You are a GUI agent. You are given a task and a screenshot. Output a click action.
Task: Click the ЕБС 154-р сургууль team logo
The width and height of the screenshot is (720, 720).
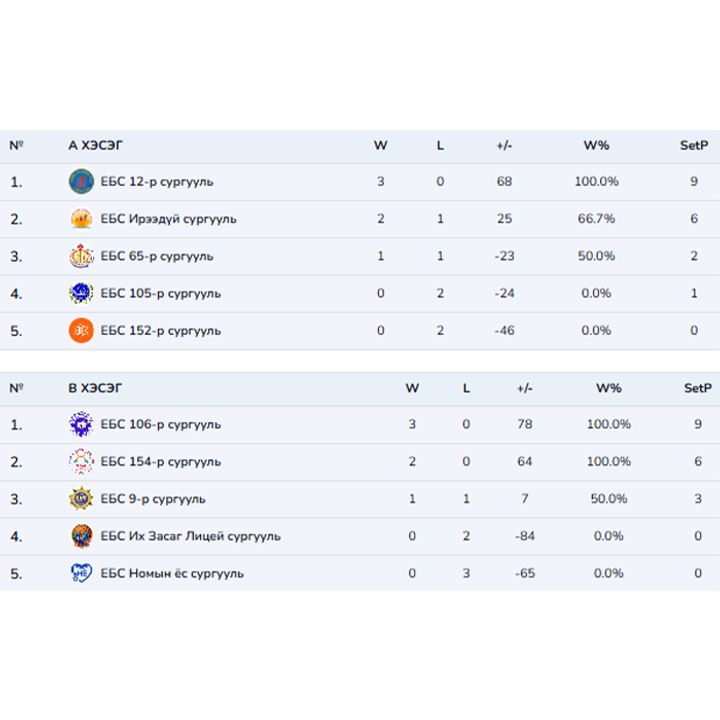point(81,462)
